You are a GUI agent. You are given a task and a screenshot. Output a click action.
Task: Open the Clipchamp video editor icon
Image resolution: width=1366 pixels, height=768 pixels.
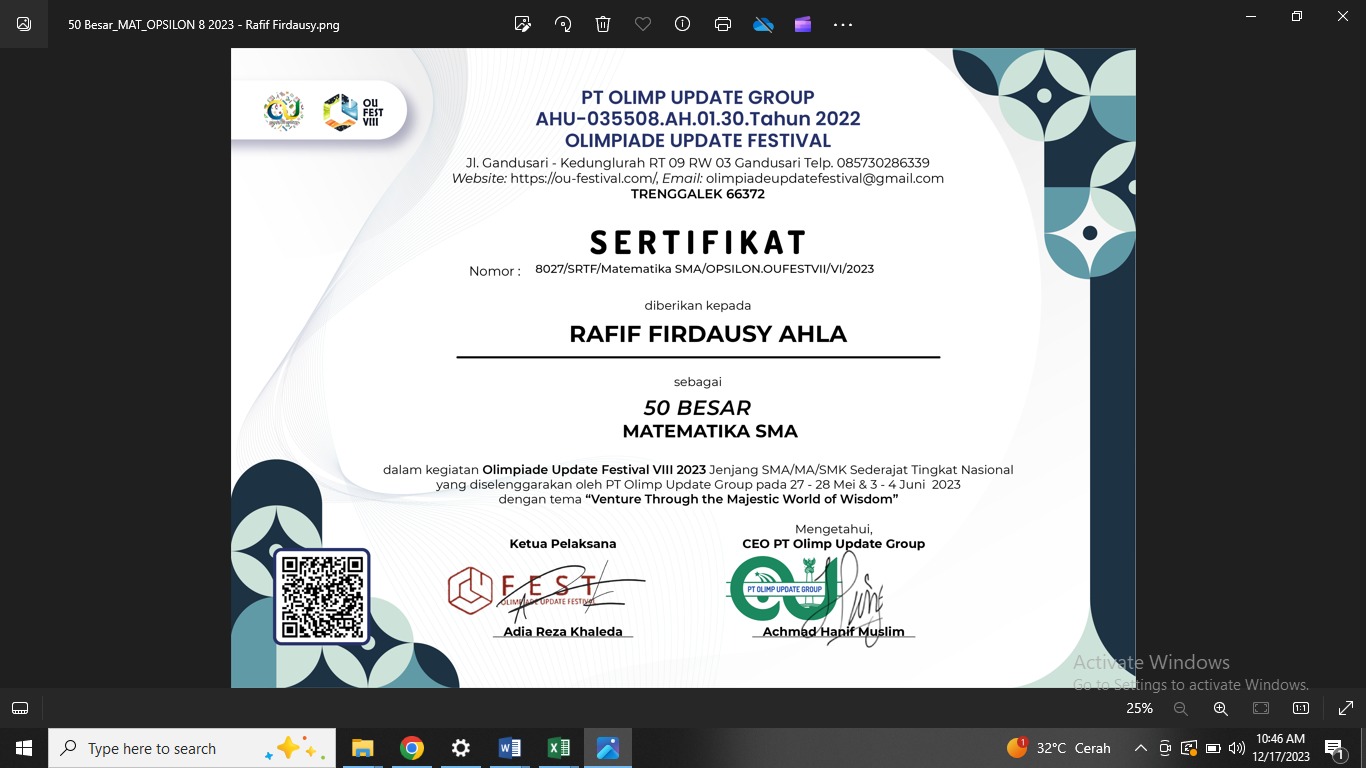(803, 24)
